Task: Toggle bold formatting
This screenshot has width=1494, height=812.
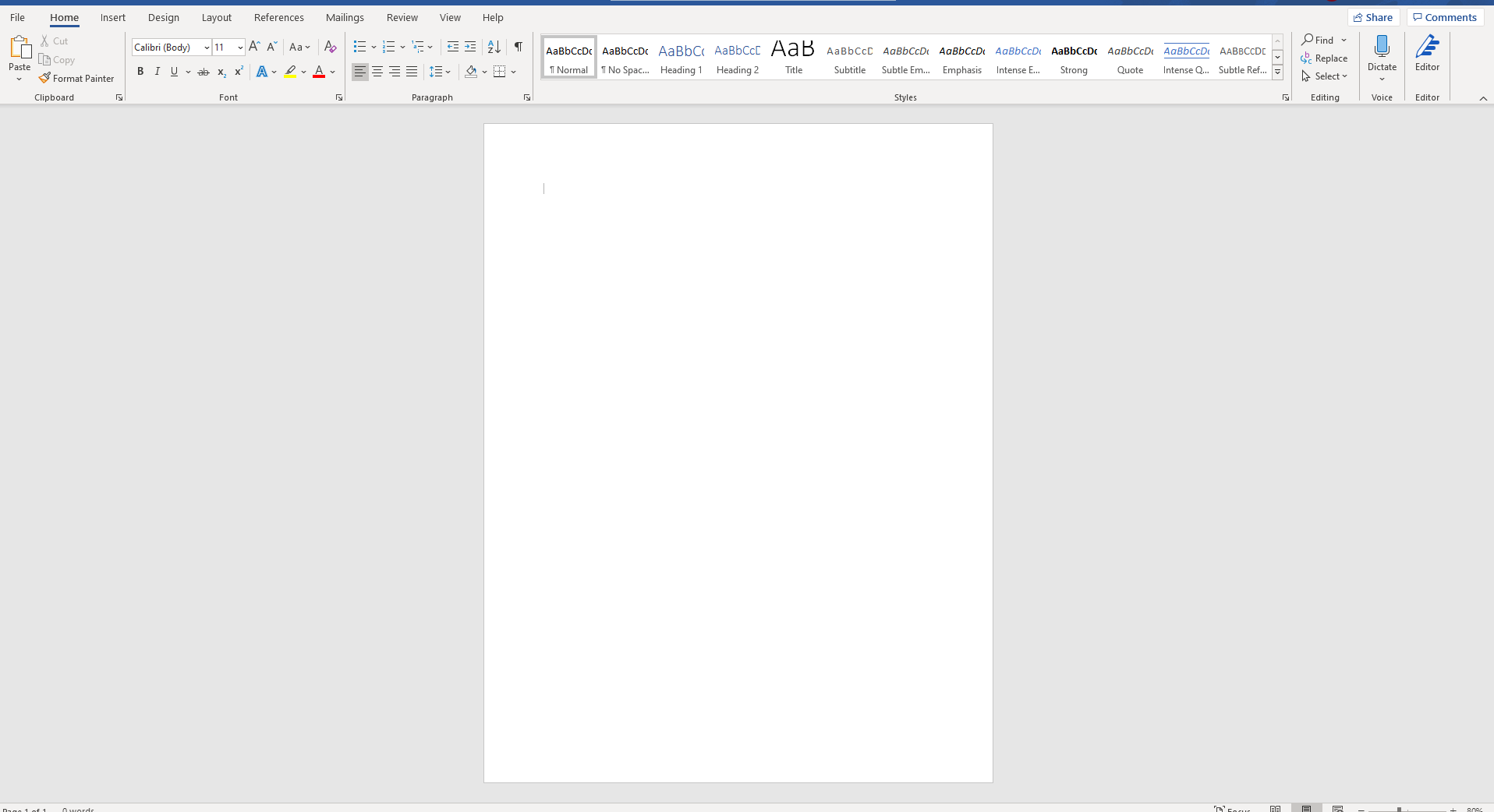Action: click(140, 72)
